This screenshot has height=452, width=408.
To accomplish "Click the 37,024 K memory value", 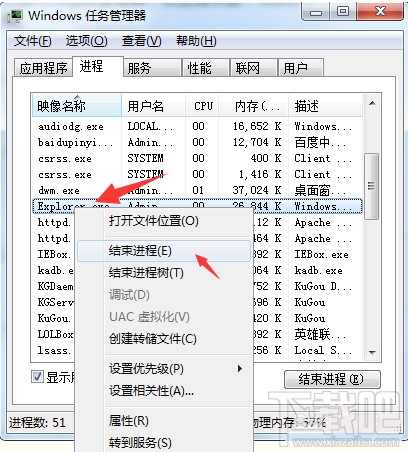I will pyautogui.click(x=257, y=190).
